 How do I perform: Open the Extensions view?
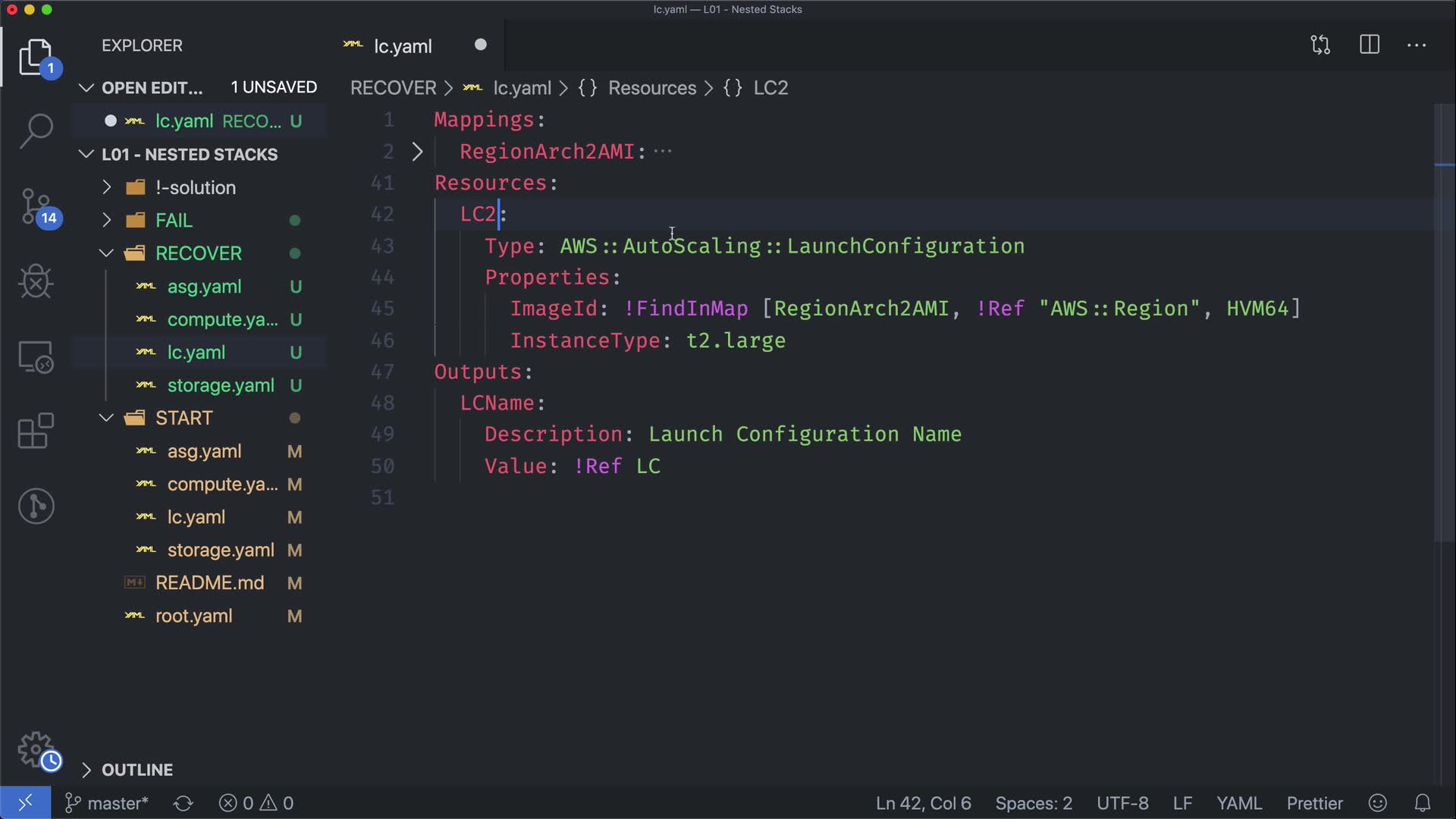(36, 431)
